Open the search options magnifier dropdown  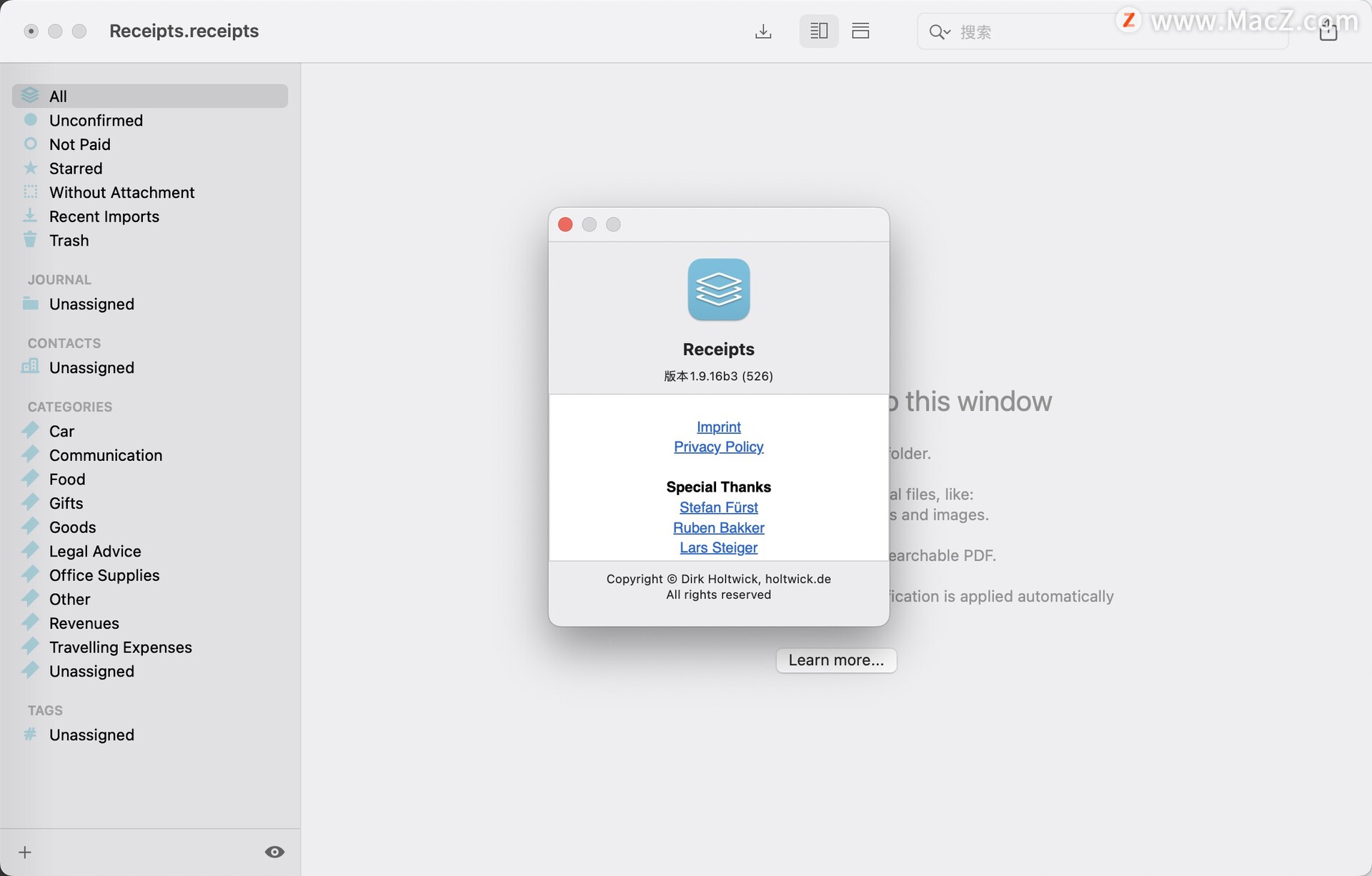click(940, 32)
